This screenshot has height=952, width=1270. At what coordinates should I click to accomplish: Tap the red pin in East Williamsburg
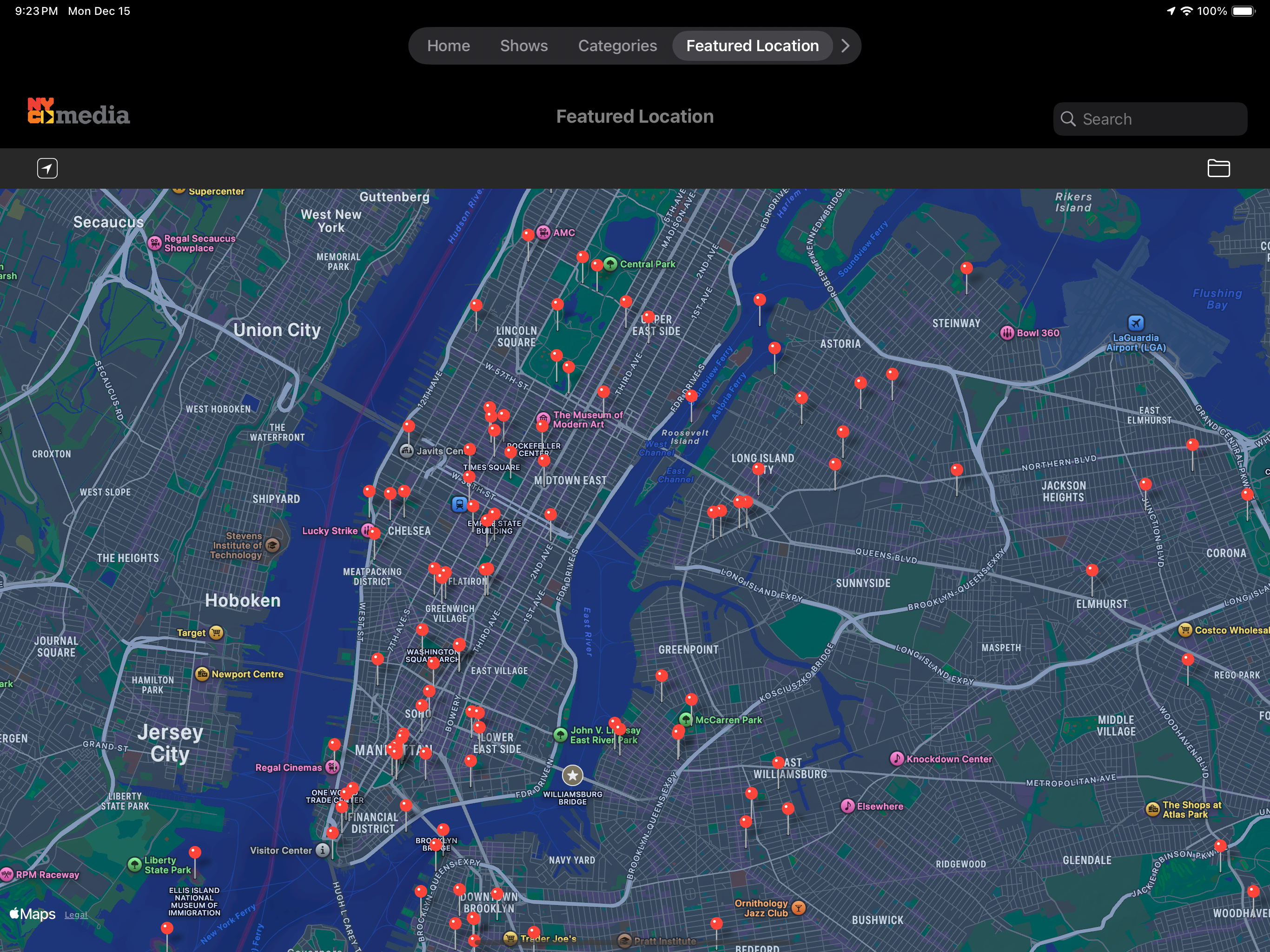click(778, 762)
